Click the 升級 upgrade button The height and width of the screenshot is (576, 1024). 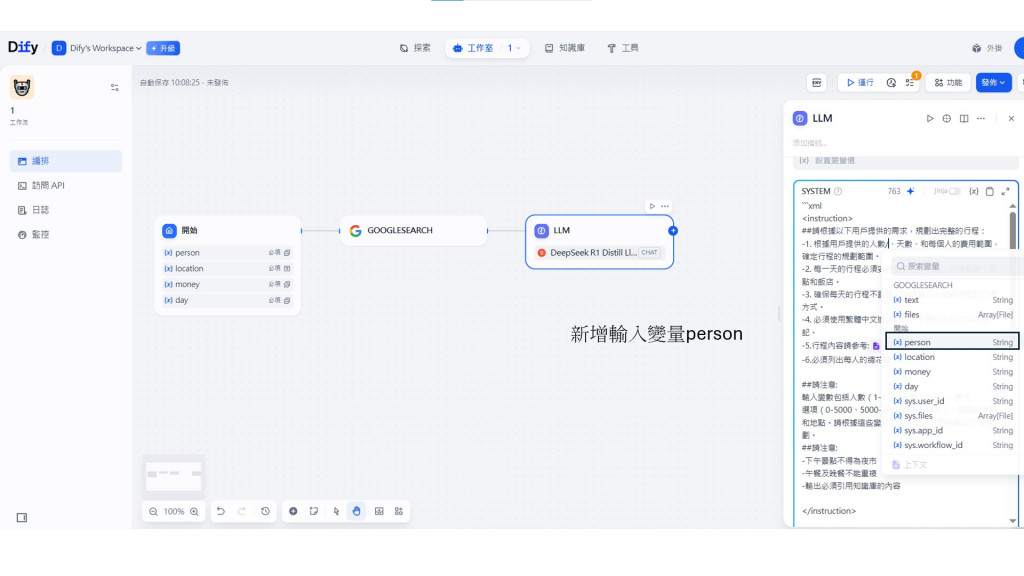point(163,48)
